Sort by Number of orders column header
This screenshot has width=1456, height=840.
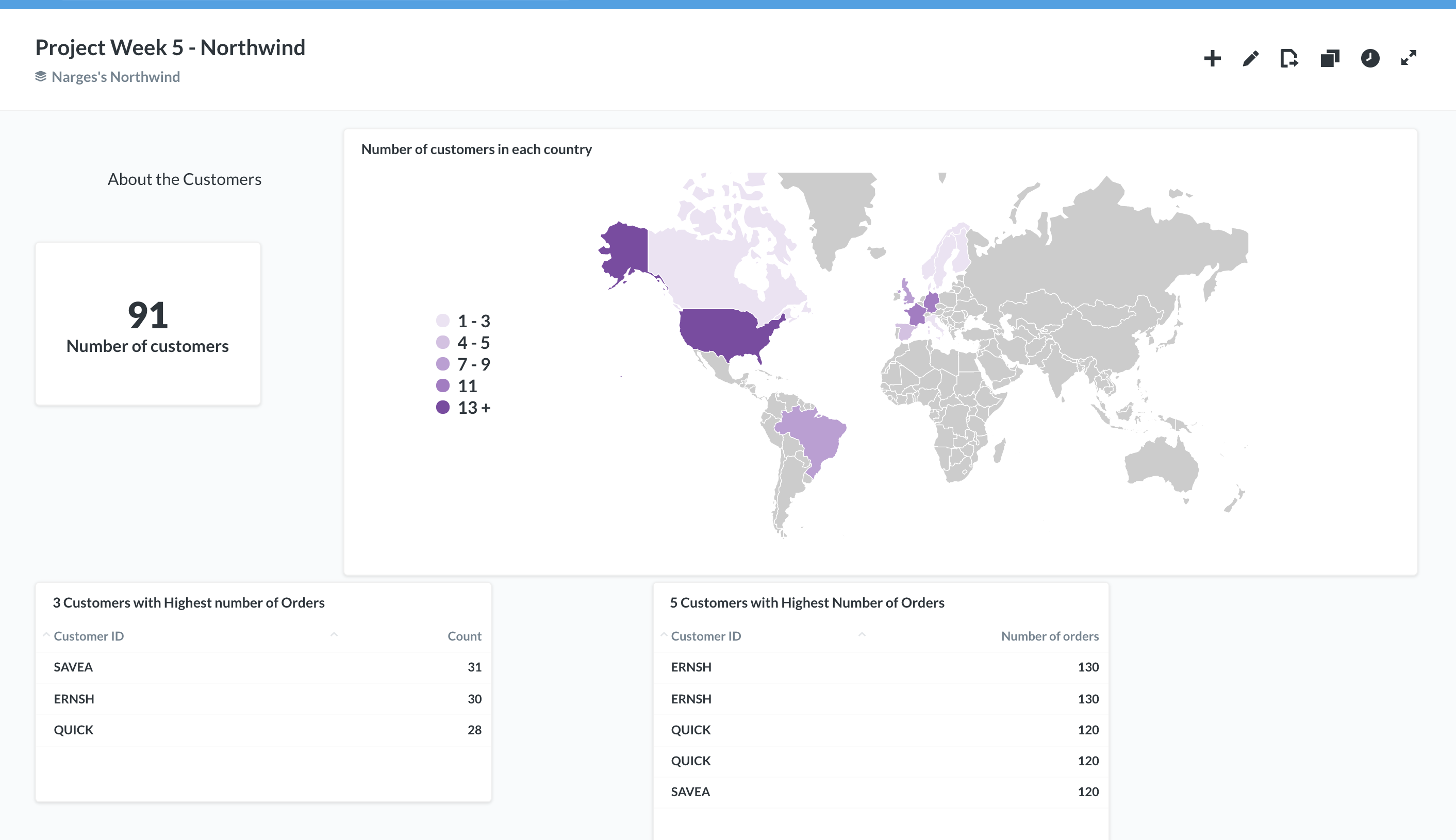point(1049,636)
